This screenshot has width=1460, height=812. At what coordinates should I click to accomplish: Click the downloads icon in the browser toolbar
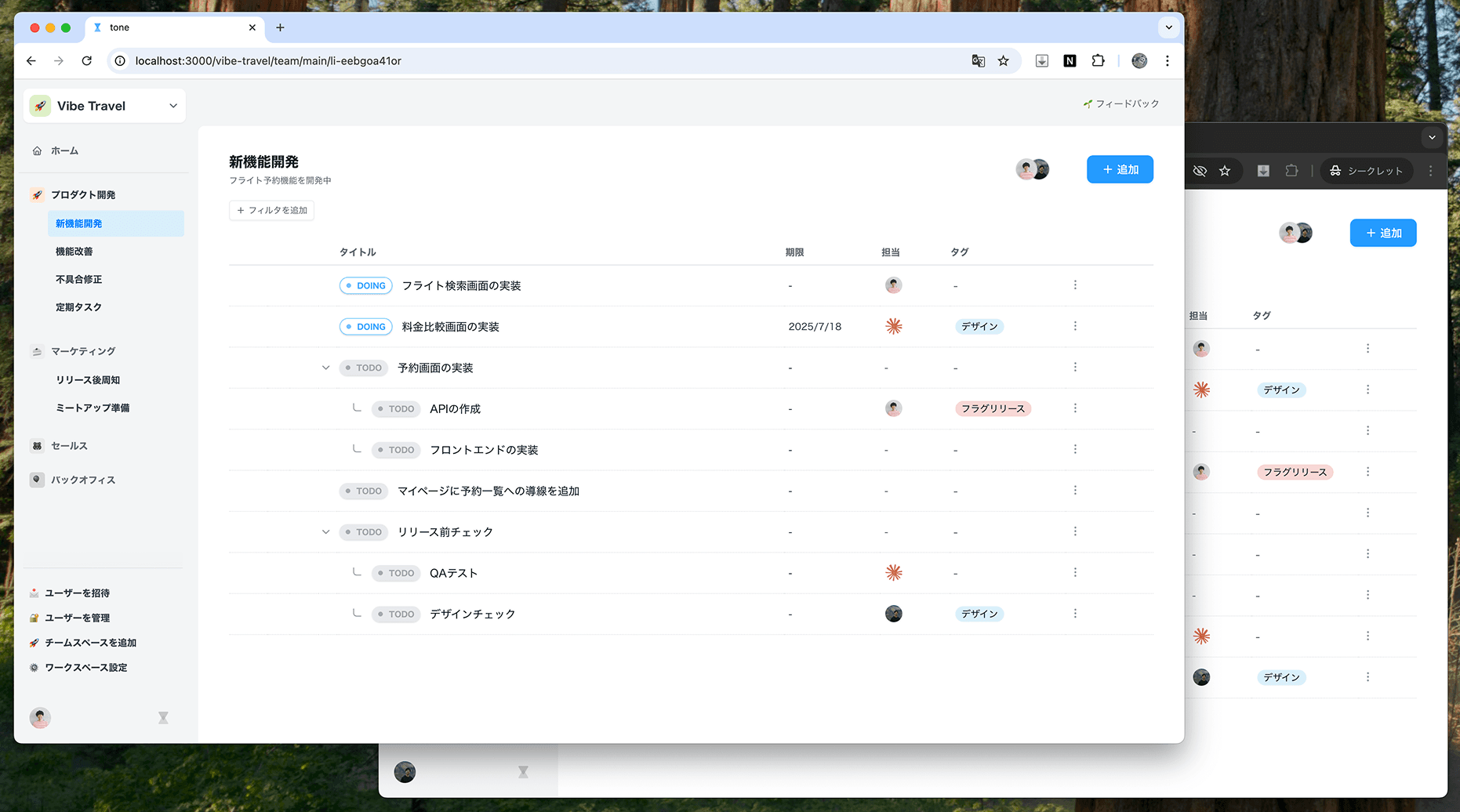pos(1041,60)
